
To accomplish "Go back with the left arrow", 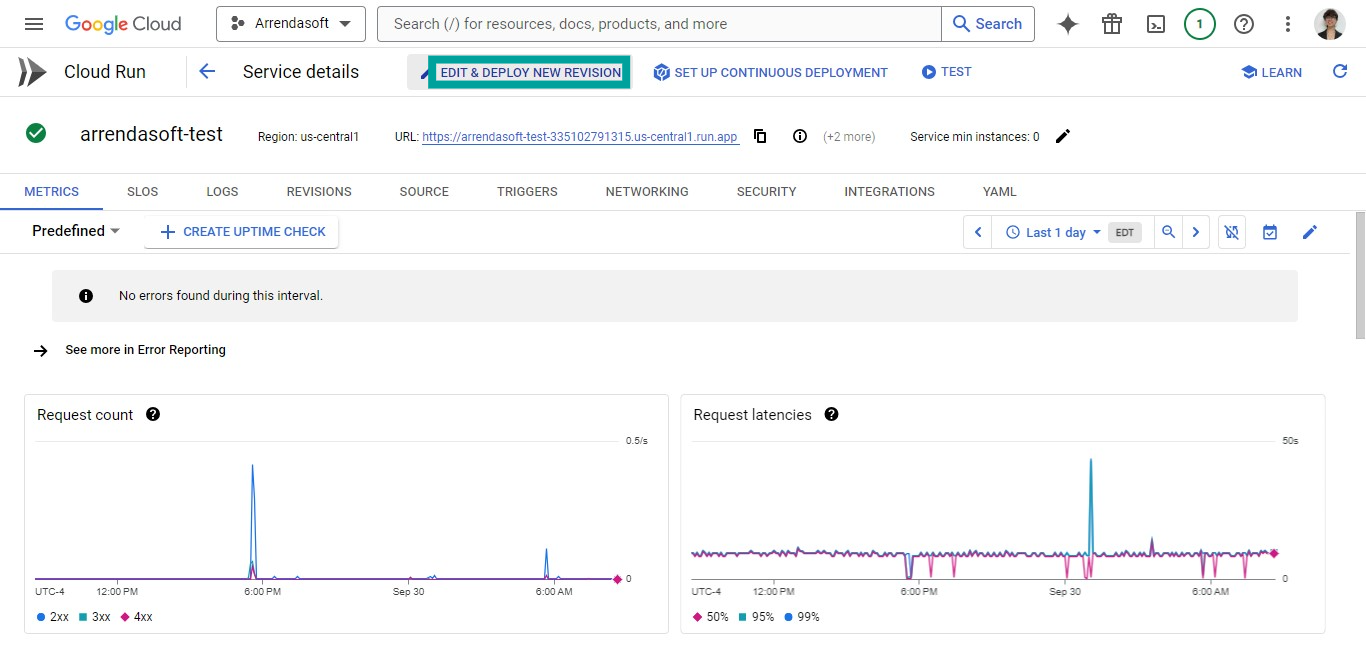I will 207,72.
